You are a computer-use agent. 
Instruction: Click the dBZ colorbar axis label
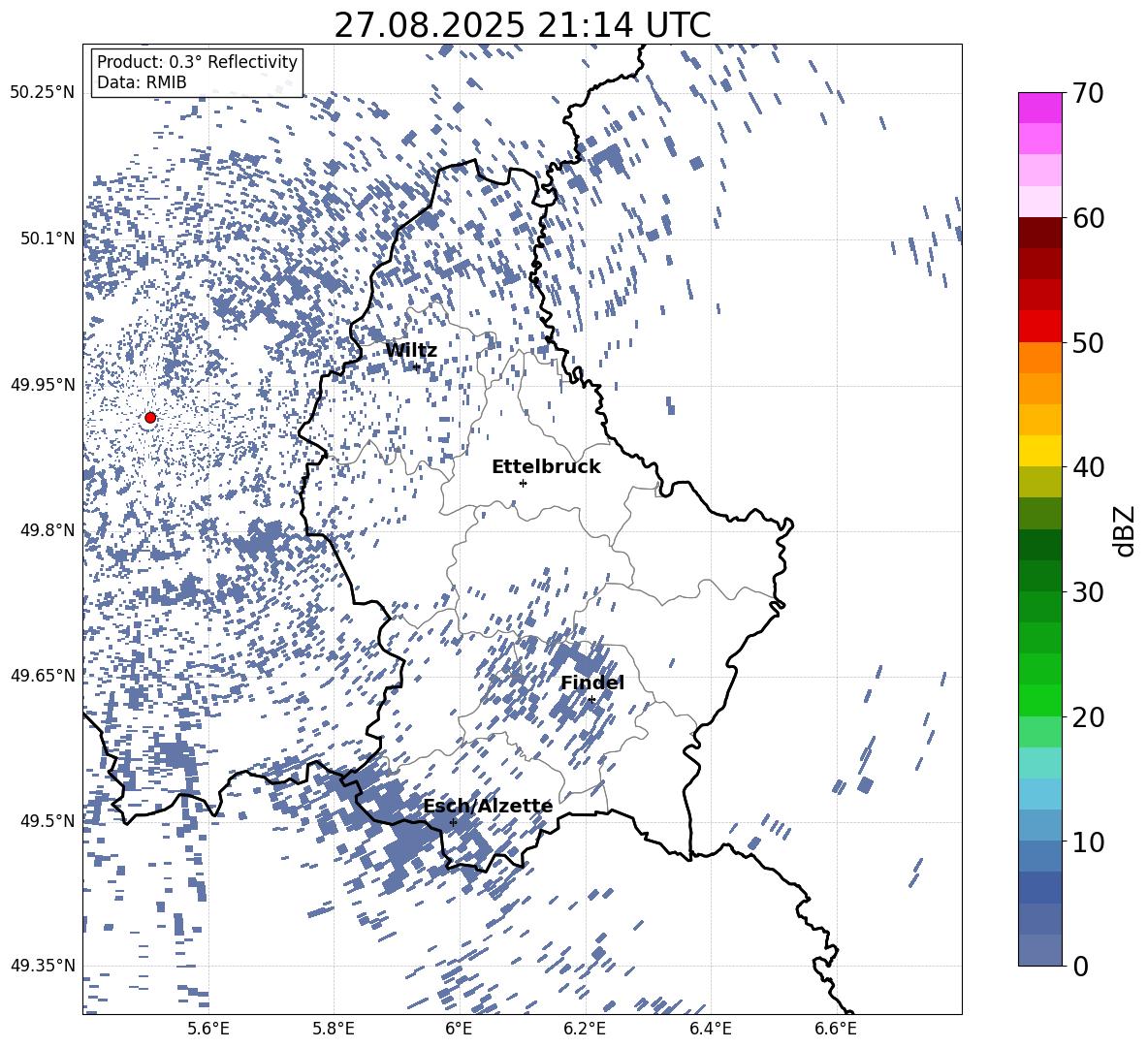pos(1126,530)
